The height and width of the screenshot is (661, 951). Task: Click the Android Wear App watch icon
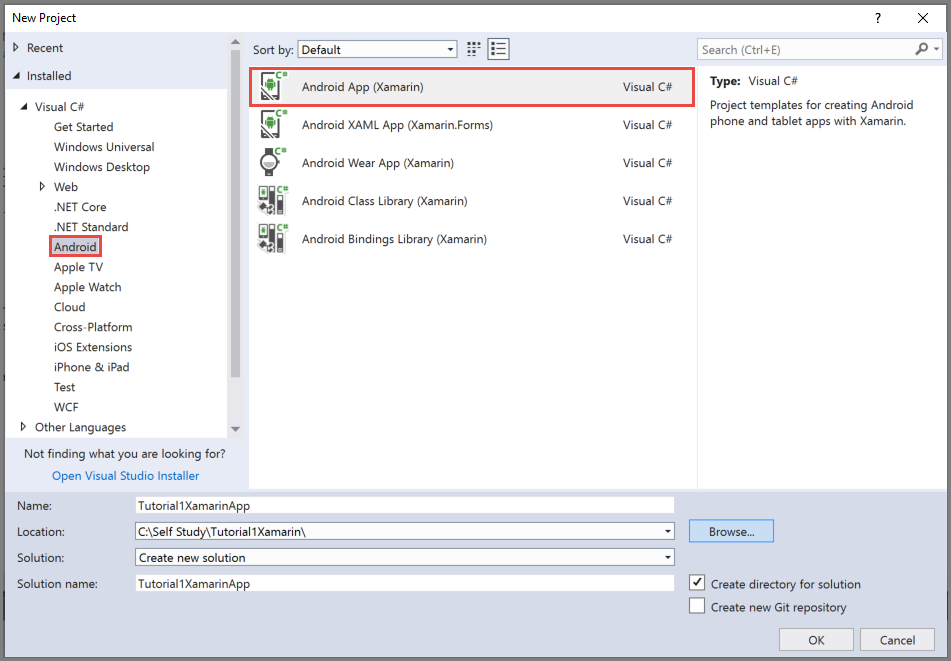(273, 163)
